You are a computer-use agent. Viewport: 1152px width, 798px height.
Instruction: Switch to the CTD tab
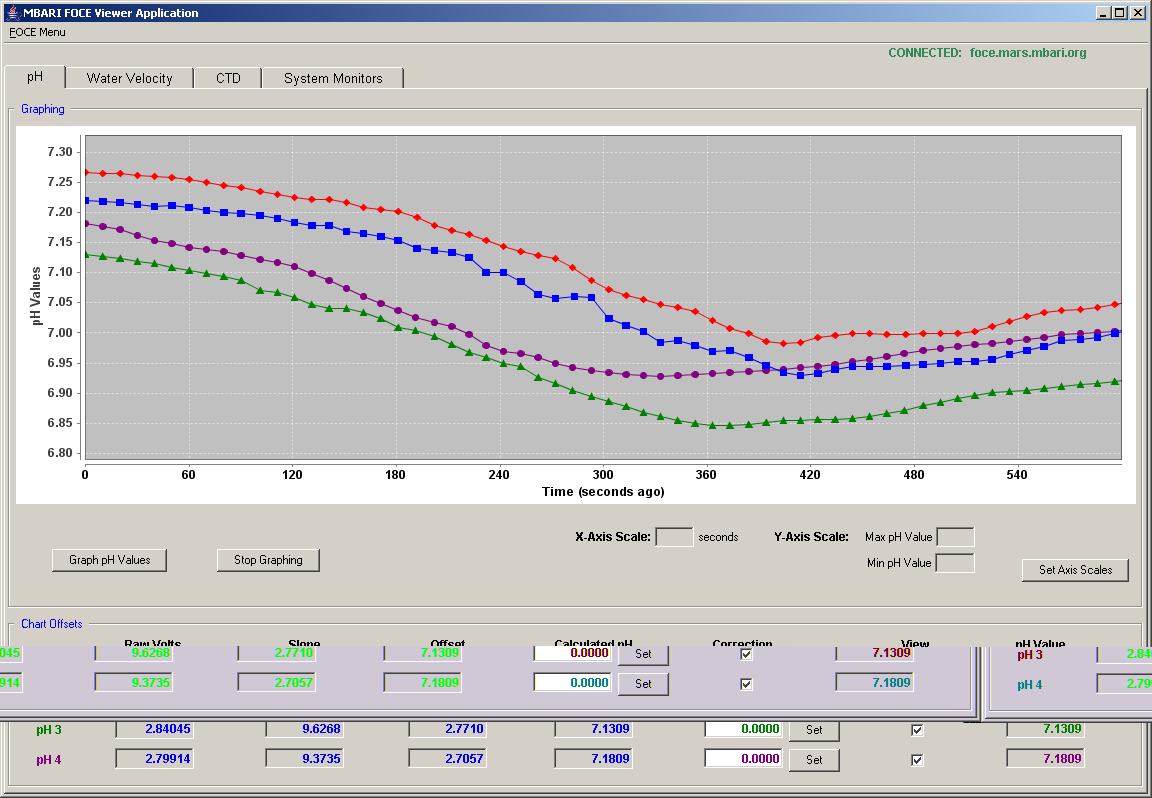(x=228, y=79)
